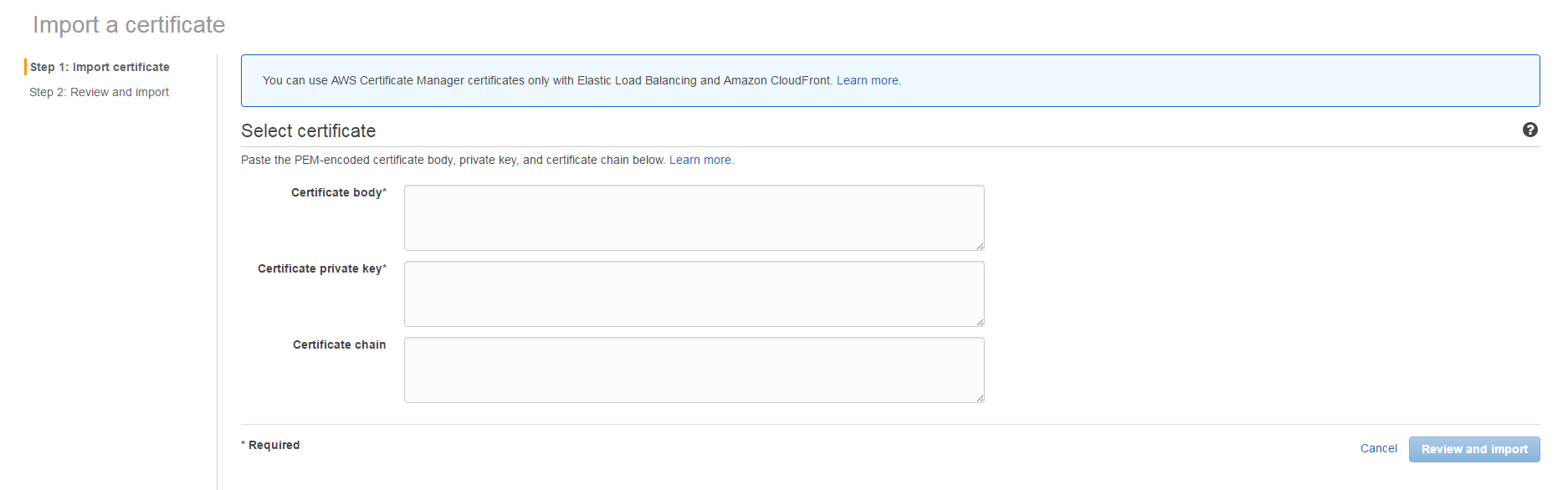Click the Select certificate heading
Viewport: 1568px width, 490px height.
coord(309,130)
